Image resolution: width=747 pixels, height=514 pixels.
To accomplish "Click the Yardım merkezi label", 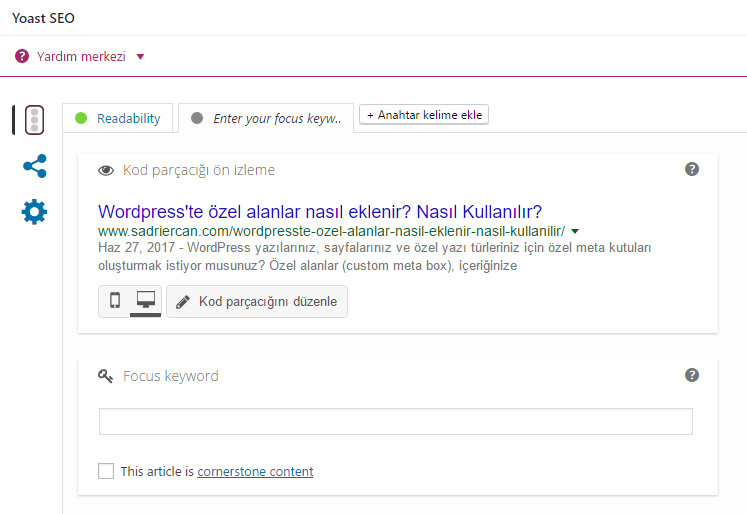I will pyautogui.click(x=81, y=56).
